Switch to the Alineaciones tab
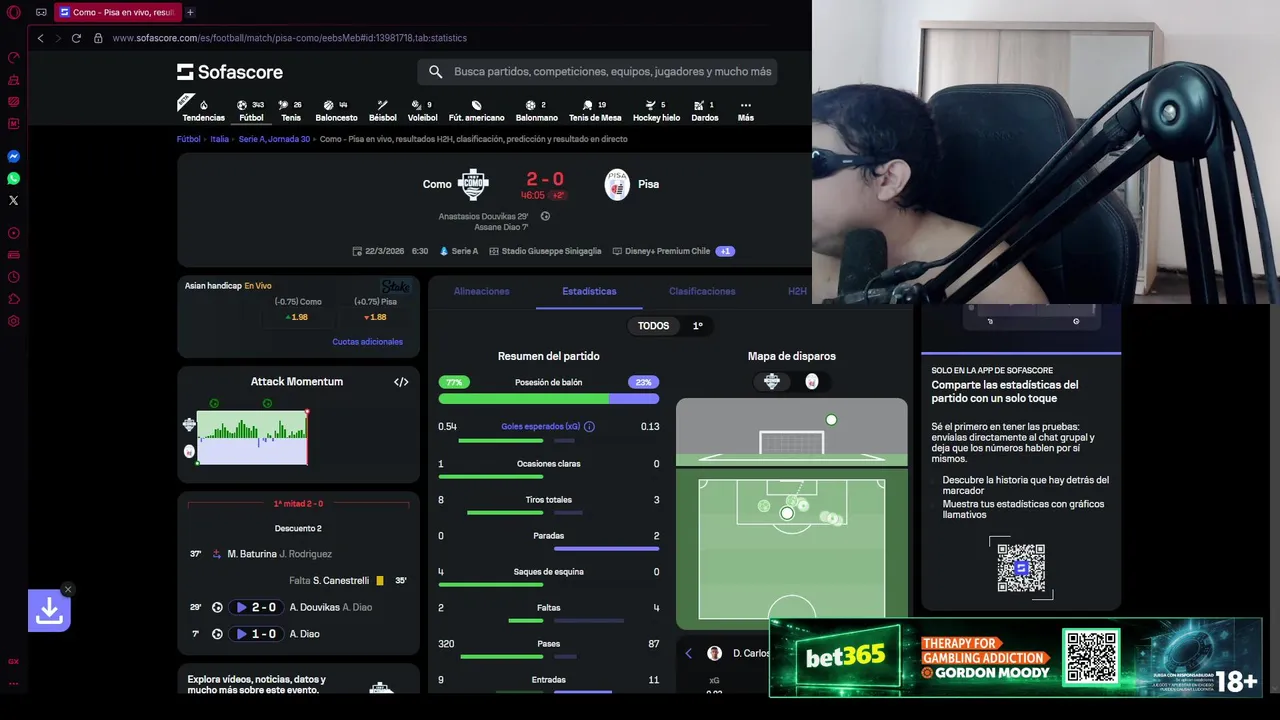The width and height of the screenshot is (1280, 720). coord(481,291)
